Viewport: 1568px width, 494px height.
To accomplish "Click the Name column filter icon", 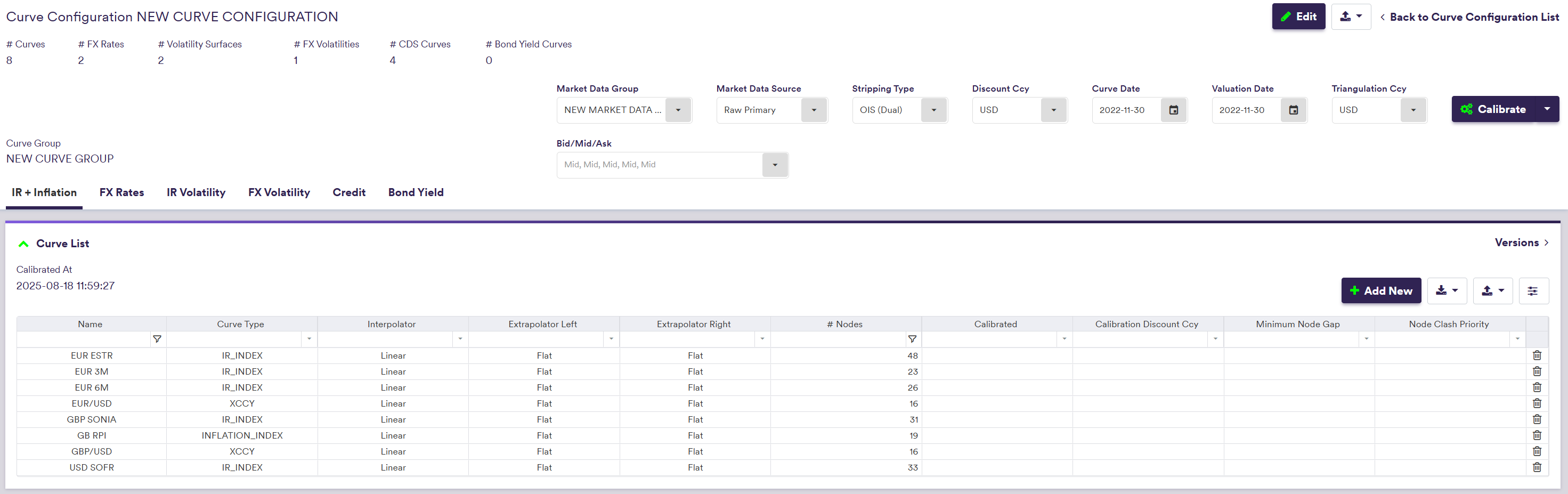I will tap(157, 339).
